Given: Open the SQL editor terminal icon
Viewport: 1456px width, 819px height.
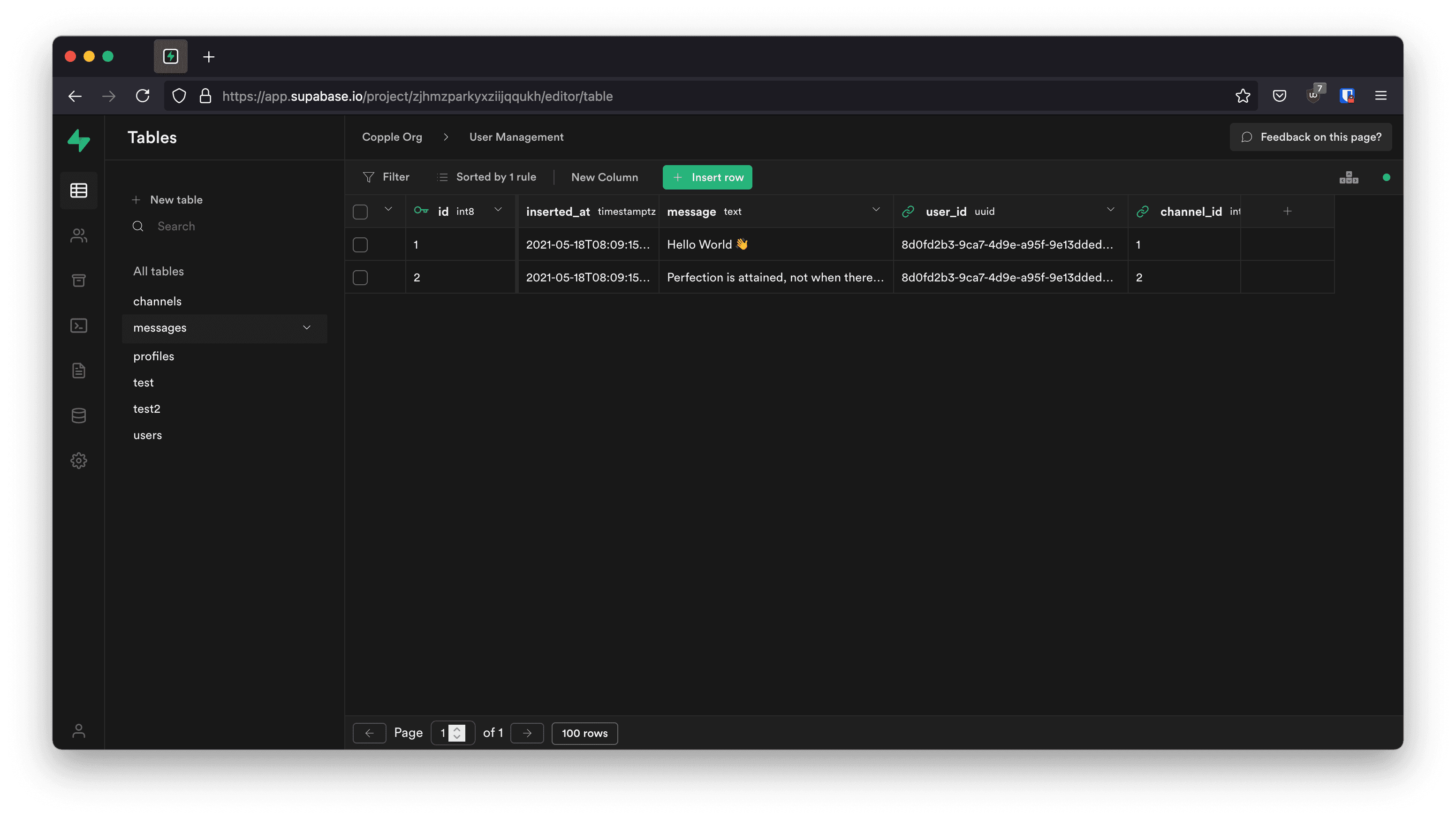Looking at the screenshot, I should pos(78,326).
